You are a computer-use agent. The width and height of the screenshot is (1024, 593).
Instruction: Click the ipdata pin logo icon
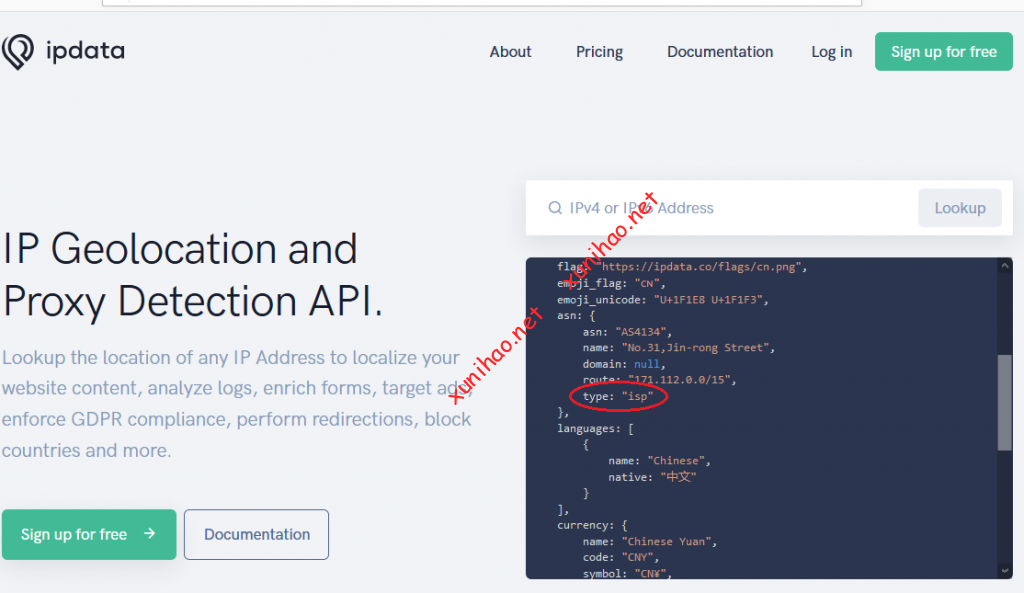tap(18, 52)
